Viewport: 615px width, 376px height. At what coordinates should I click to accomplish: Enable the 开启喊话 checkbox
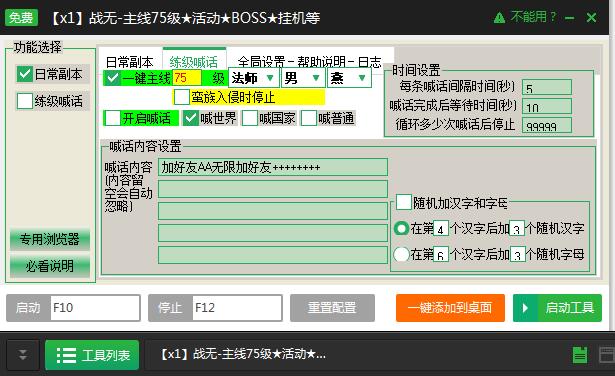[113, 118]
